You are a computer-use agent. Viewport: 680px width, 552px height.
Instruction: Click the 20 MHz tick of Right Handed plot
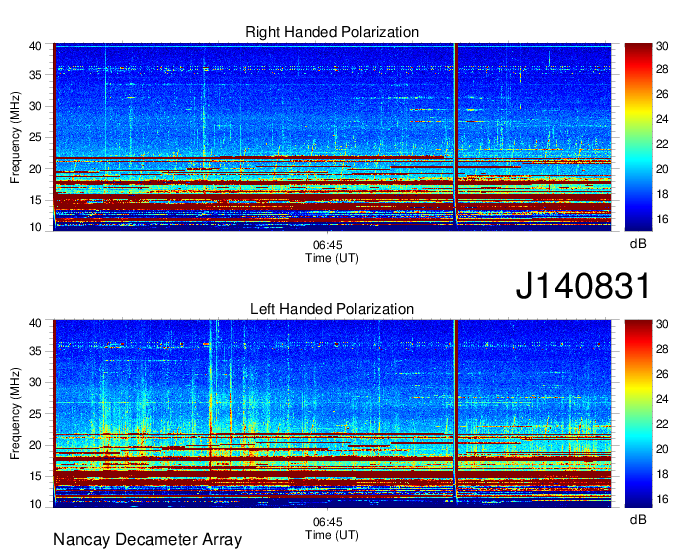(x=35, y=169)
